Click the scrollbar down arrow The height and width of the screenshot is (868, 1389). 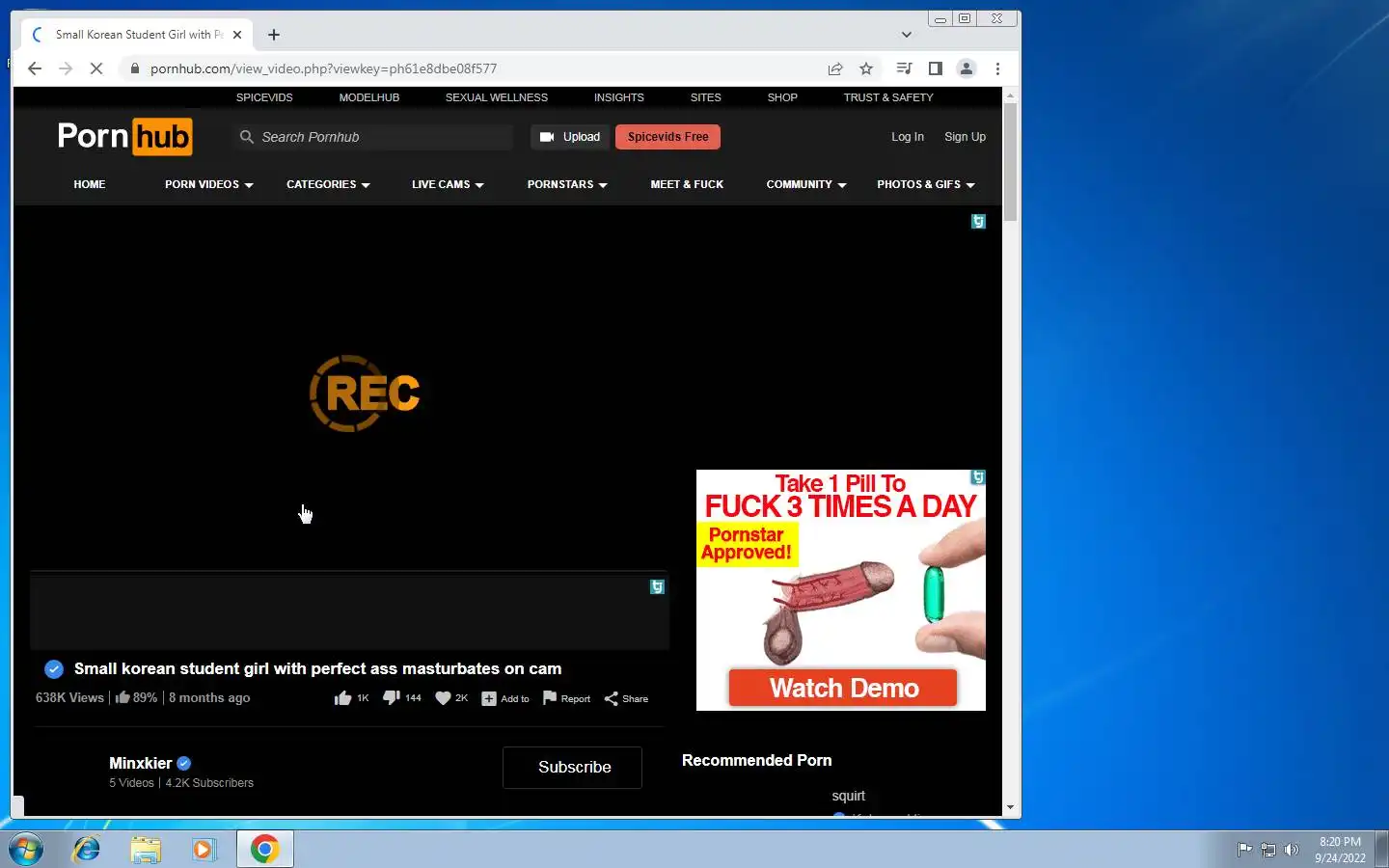[x=1010, y=808]
